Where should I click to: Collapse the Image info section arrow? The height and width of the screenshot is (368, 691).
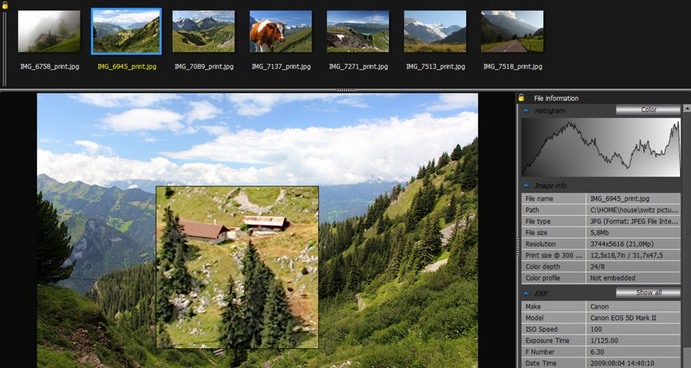coord(526,186)
